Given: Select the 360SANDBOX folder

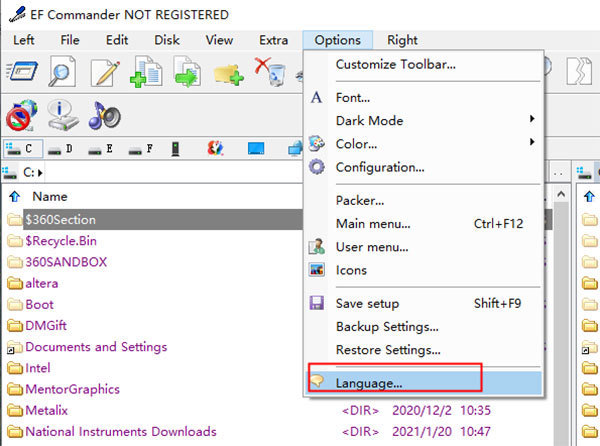Looking at the screenshot, I should pos(66,262).
